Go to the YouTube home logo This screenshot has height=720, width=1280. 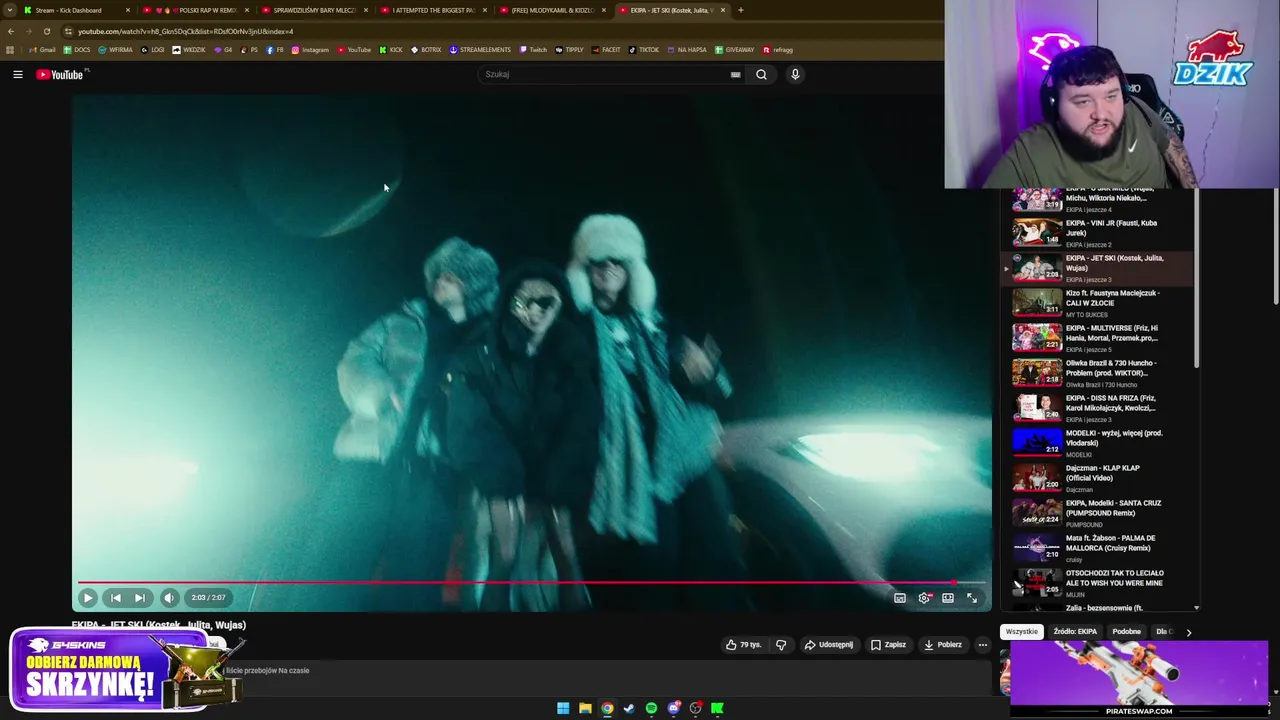60,74
